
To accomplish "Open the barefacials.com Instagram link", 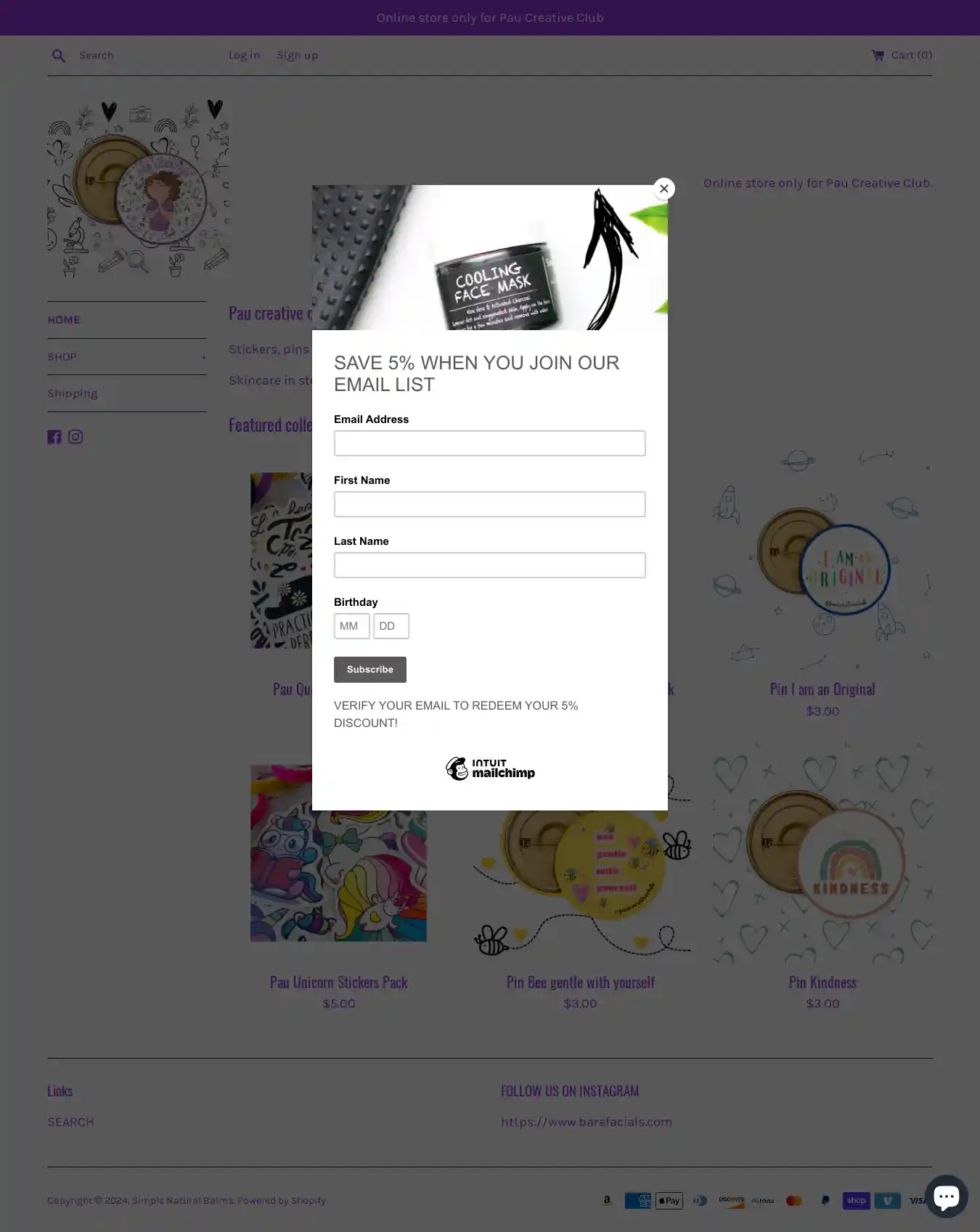I will pyautogui.click(x=587, y=1122).
